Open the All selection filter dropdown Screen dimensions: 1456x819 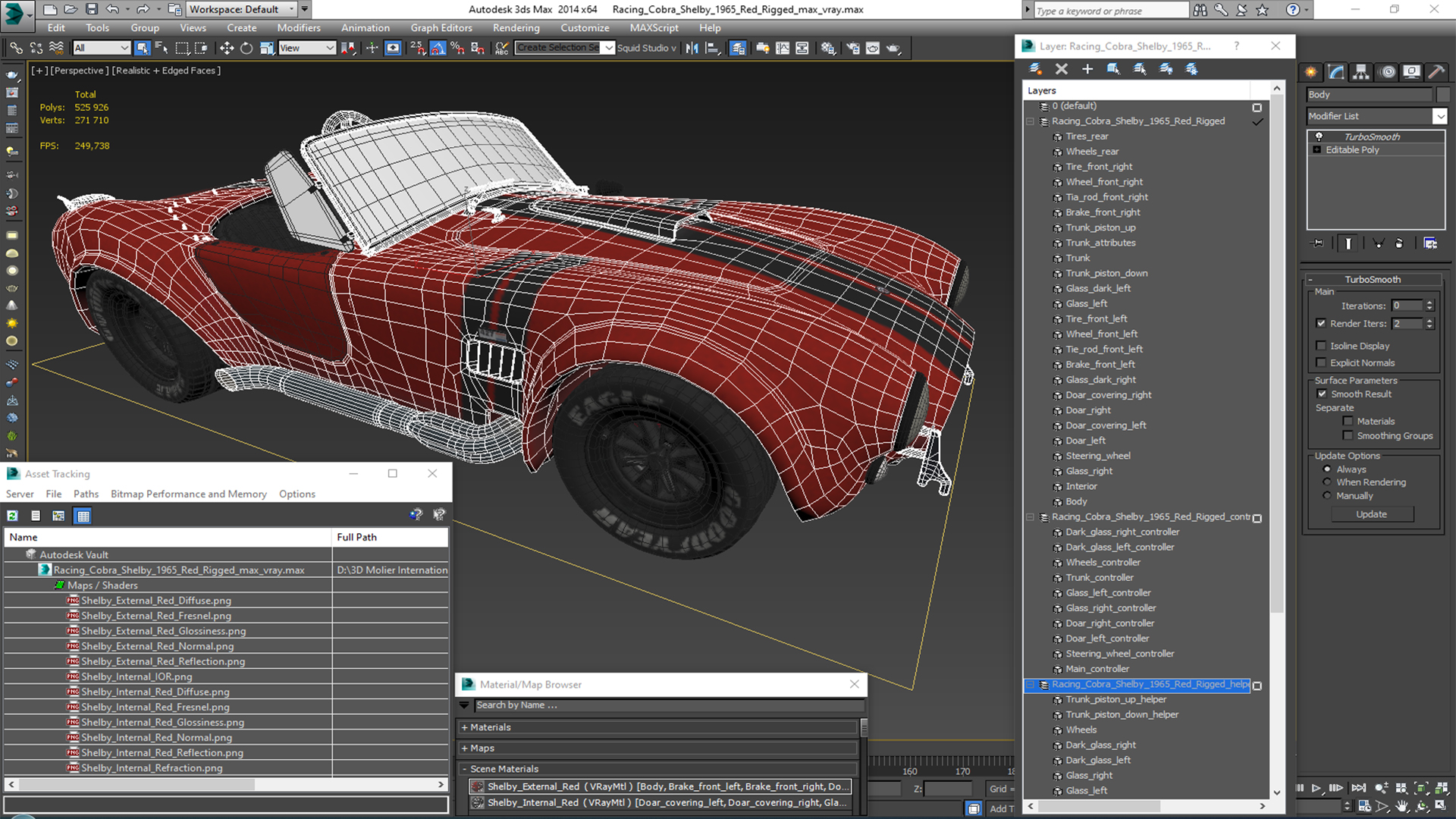pos(102,48)
